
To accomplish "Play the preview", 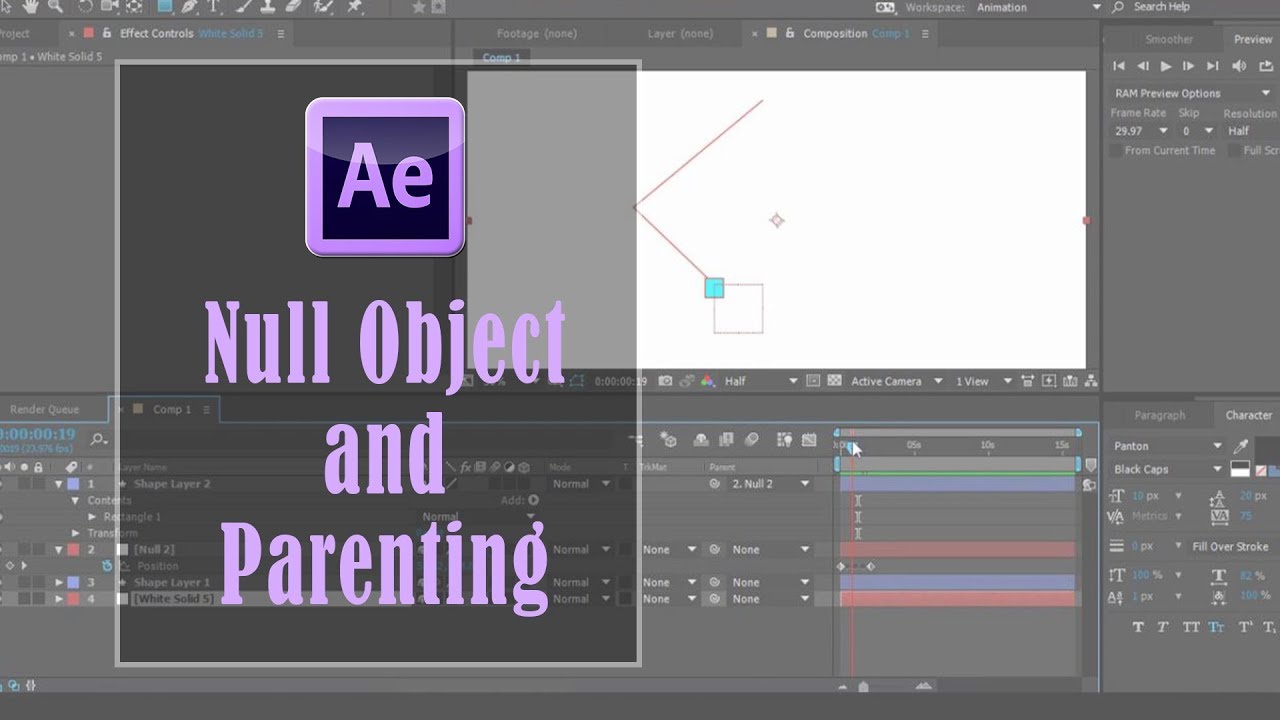I will click(1166, 66).
